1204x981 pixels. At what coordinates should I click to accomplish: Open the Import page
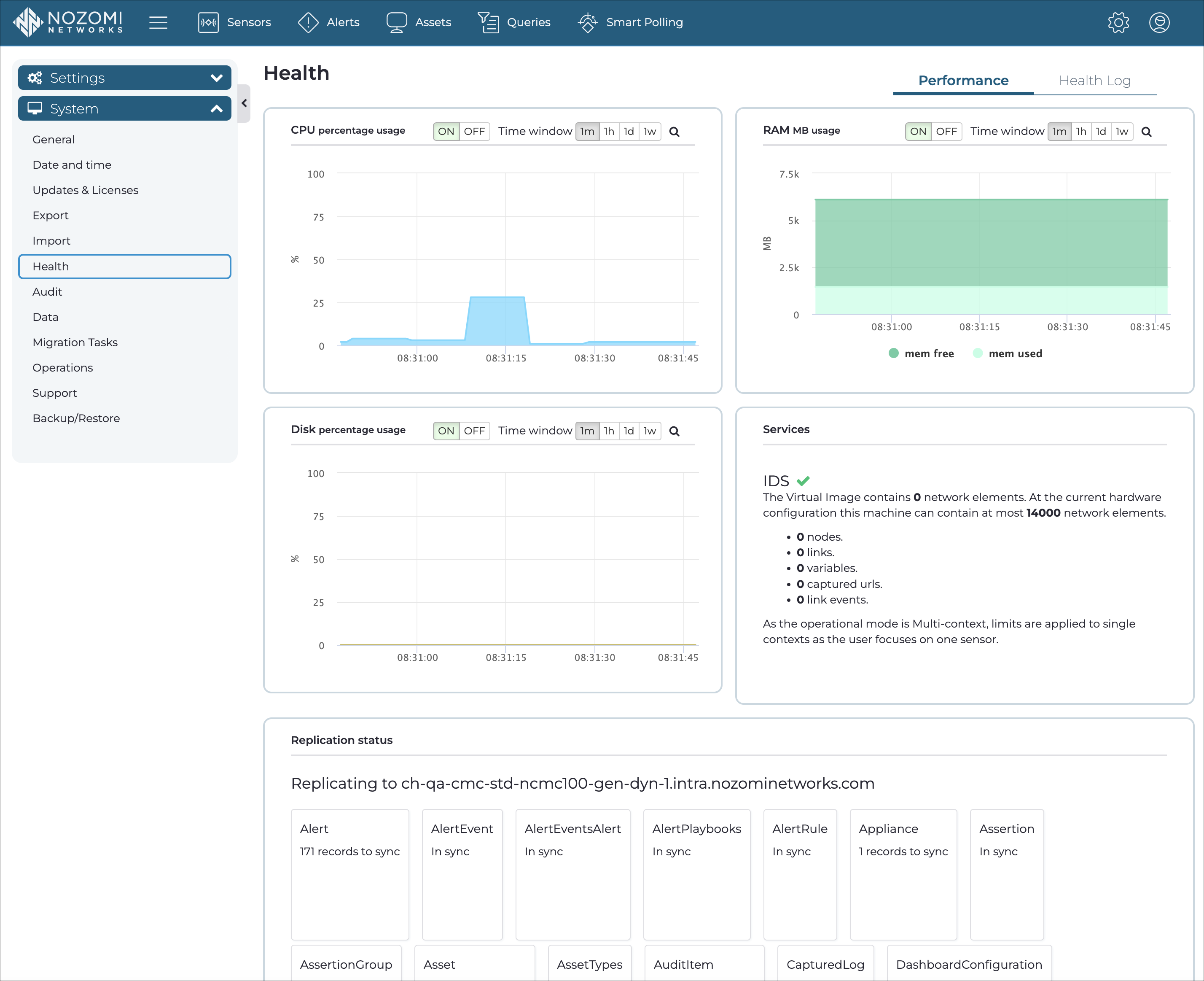point(51,241)
